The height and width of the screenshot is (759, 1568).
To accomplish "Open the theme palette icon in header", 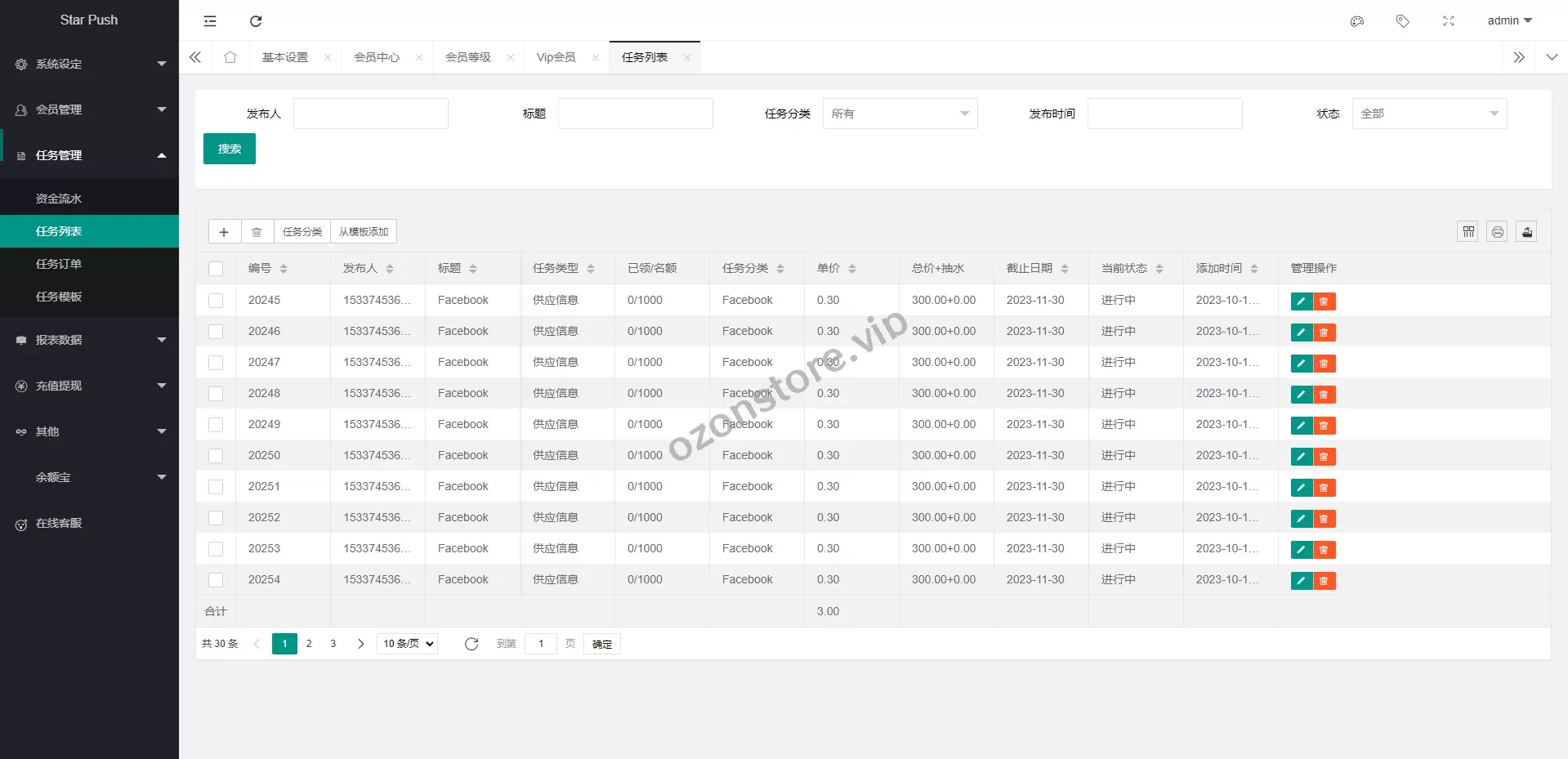I will 1357,21.
